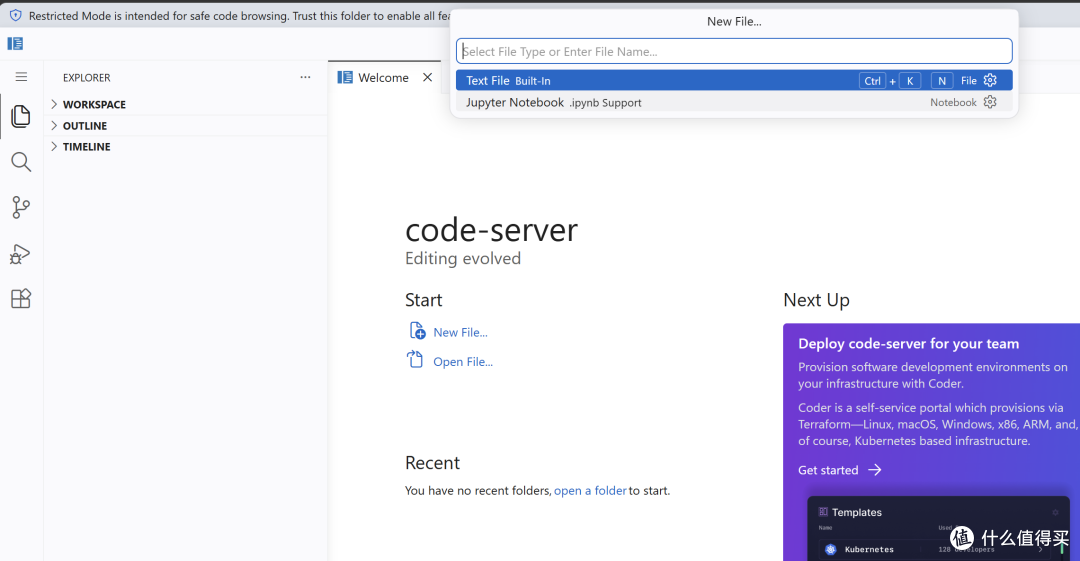Open the Search view icon
The height and width of the screenshot is (561, 1080).
coord(21,162)
